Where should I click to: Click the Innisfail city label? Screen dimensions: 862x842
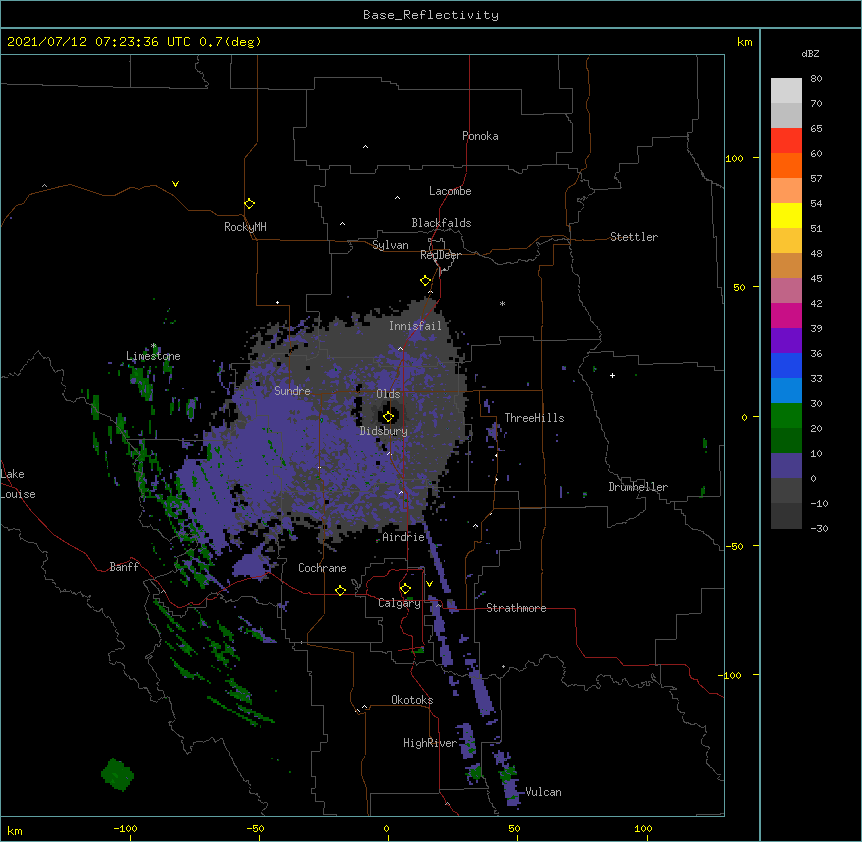(415, 326)
